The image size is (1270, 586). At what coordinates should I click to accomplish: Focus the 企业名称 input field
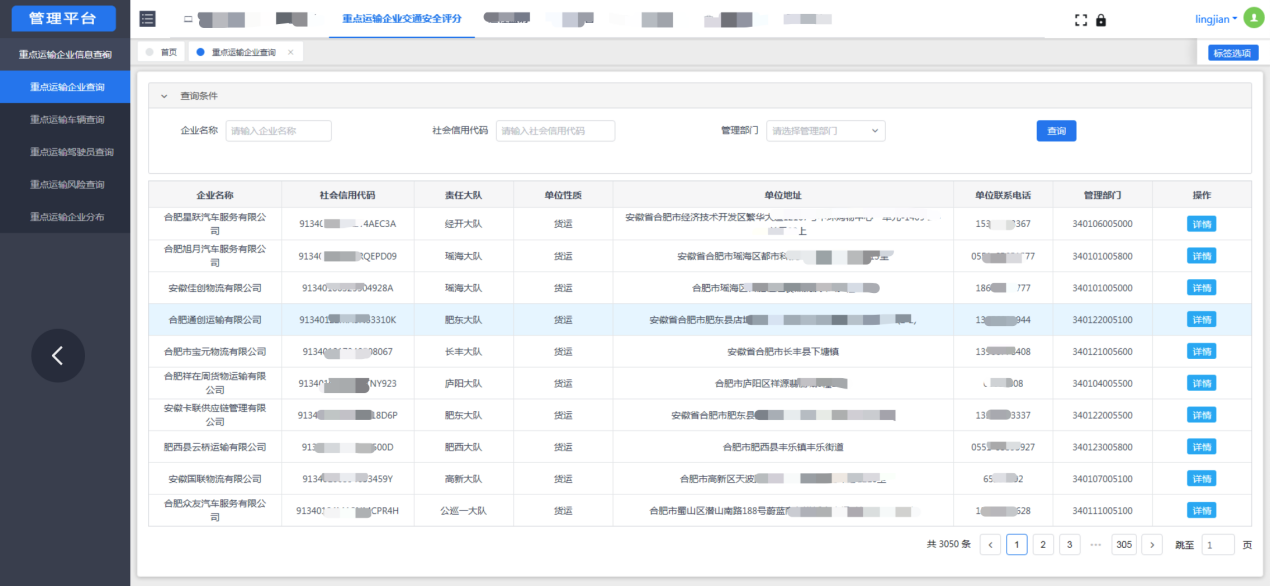(x=278, y=131)
